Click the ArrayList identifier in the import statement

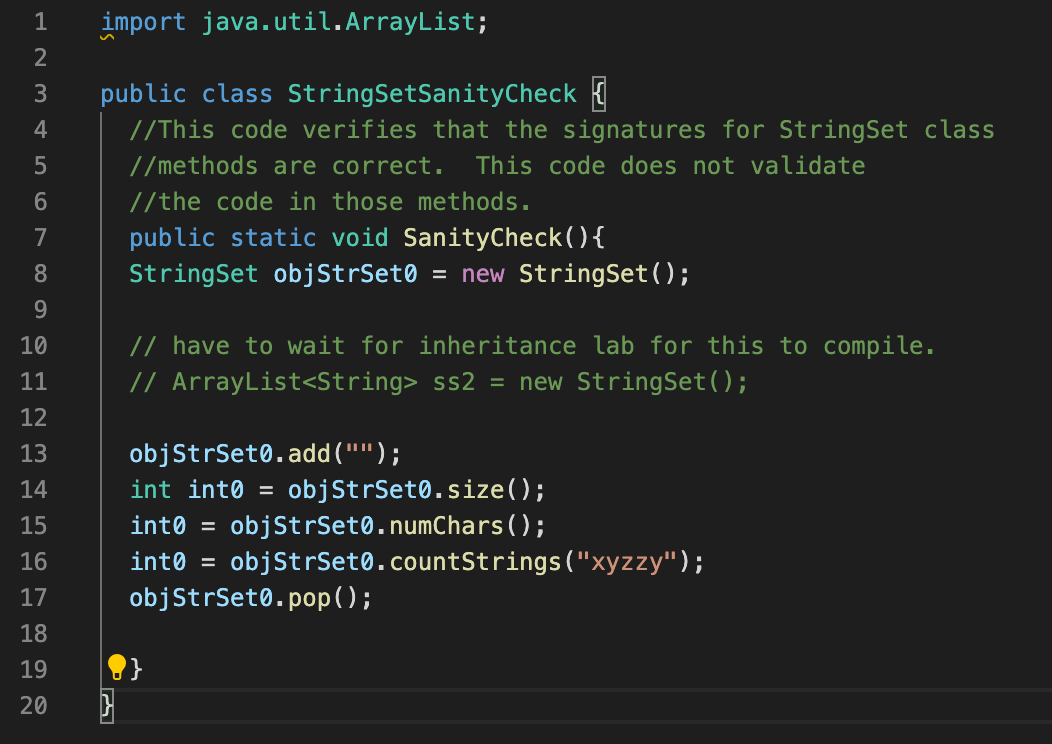click(x=410, y=21)
